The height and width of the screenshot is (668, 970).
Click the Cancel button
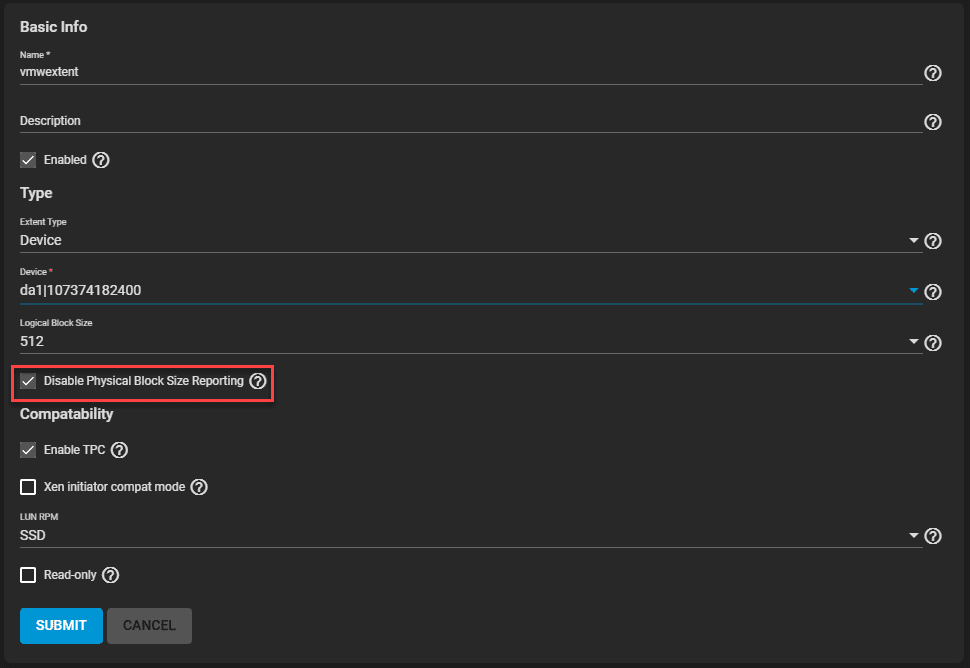[x=149, y=625]
